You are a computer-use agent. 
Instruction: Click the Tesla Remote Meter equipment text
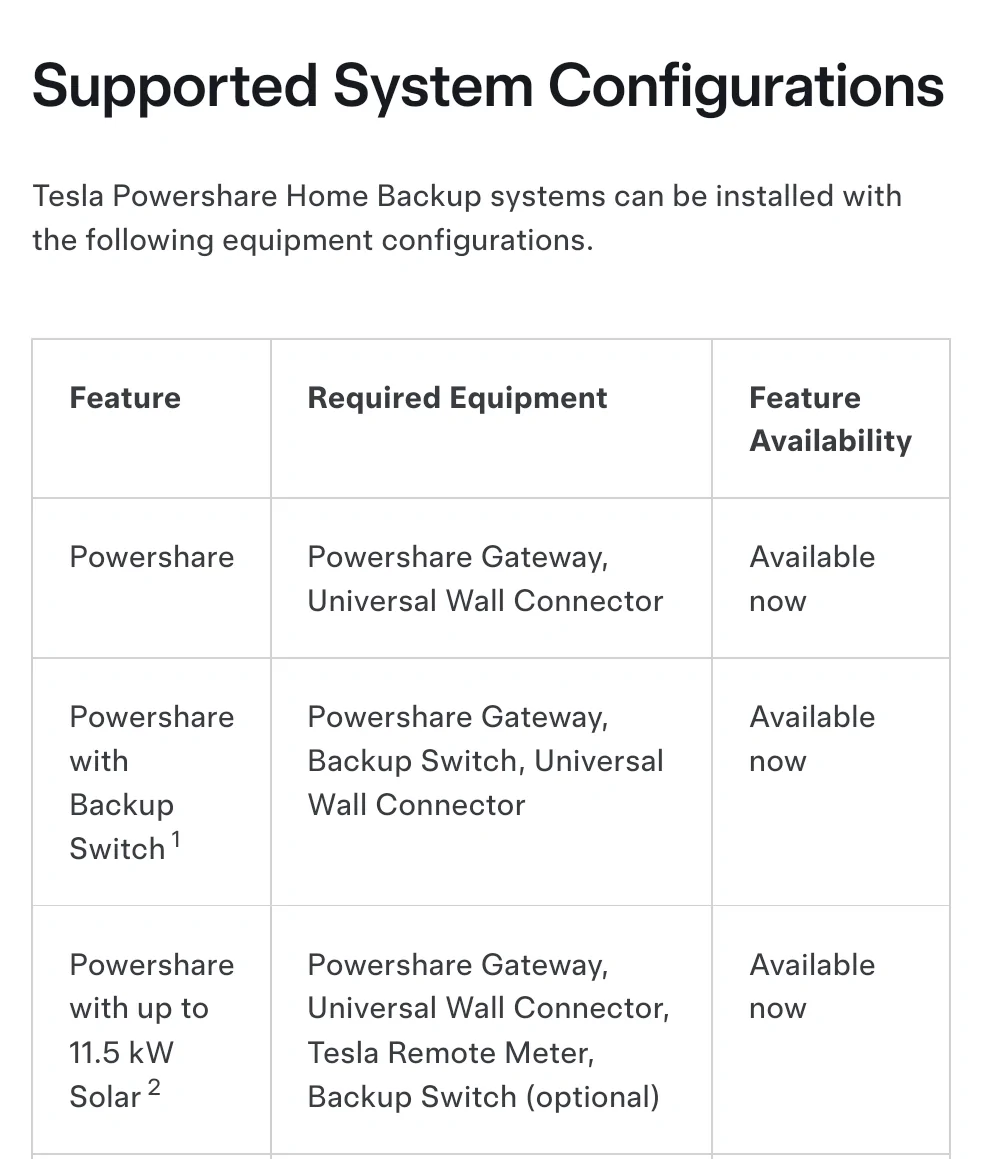point(451,1053)
